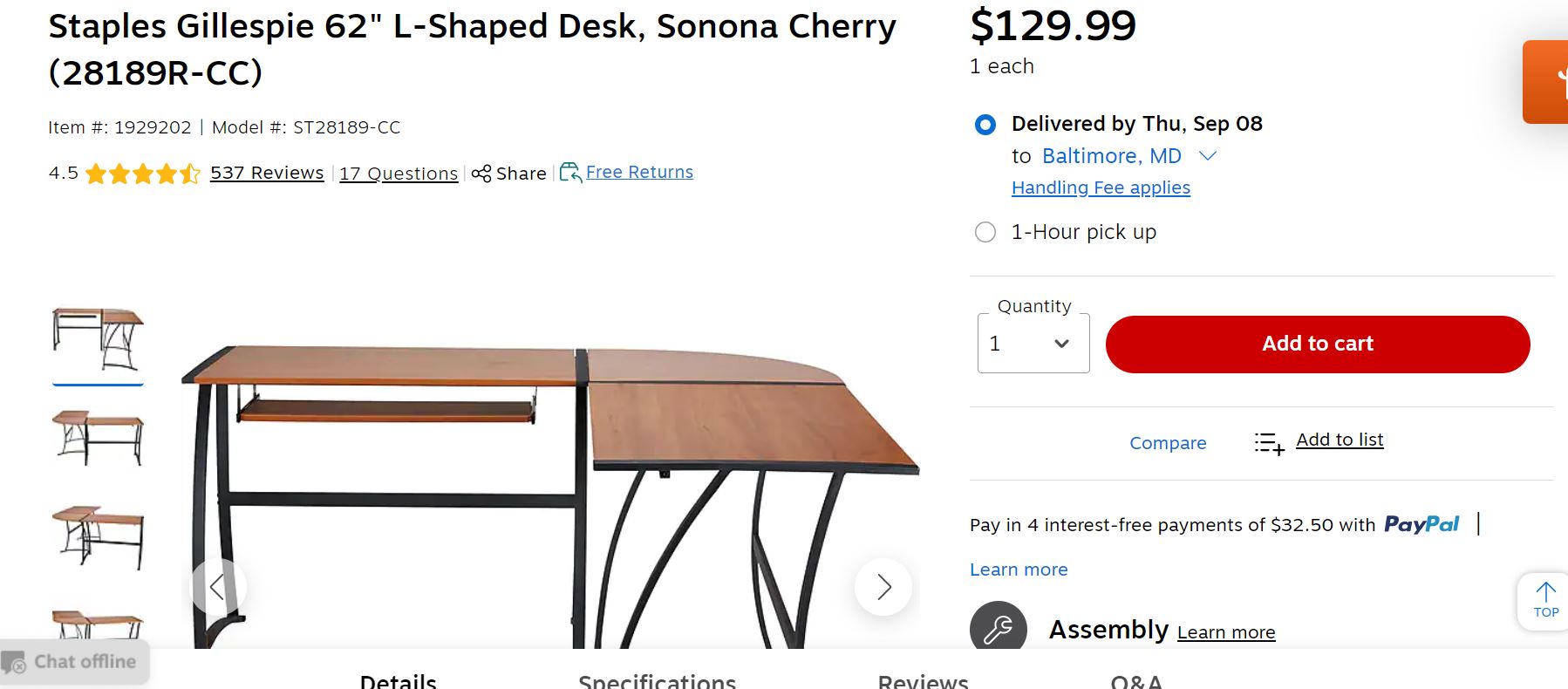Select the Delivered by Thu option
The width and height of the screenshot is (1568, 689).
pyautogui.click(x=985, y=125)
